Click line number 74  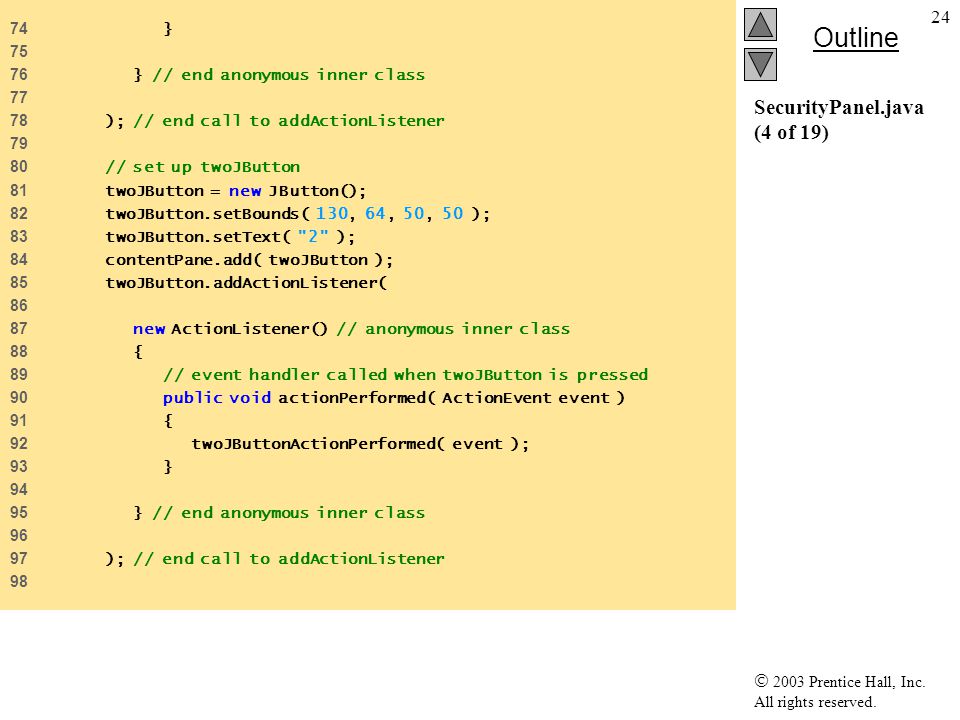pyautogui.click(x=18, y=29)
